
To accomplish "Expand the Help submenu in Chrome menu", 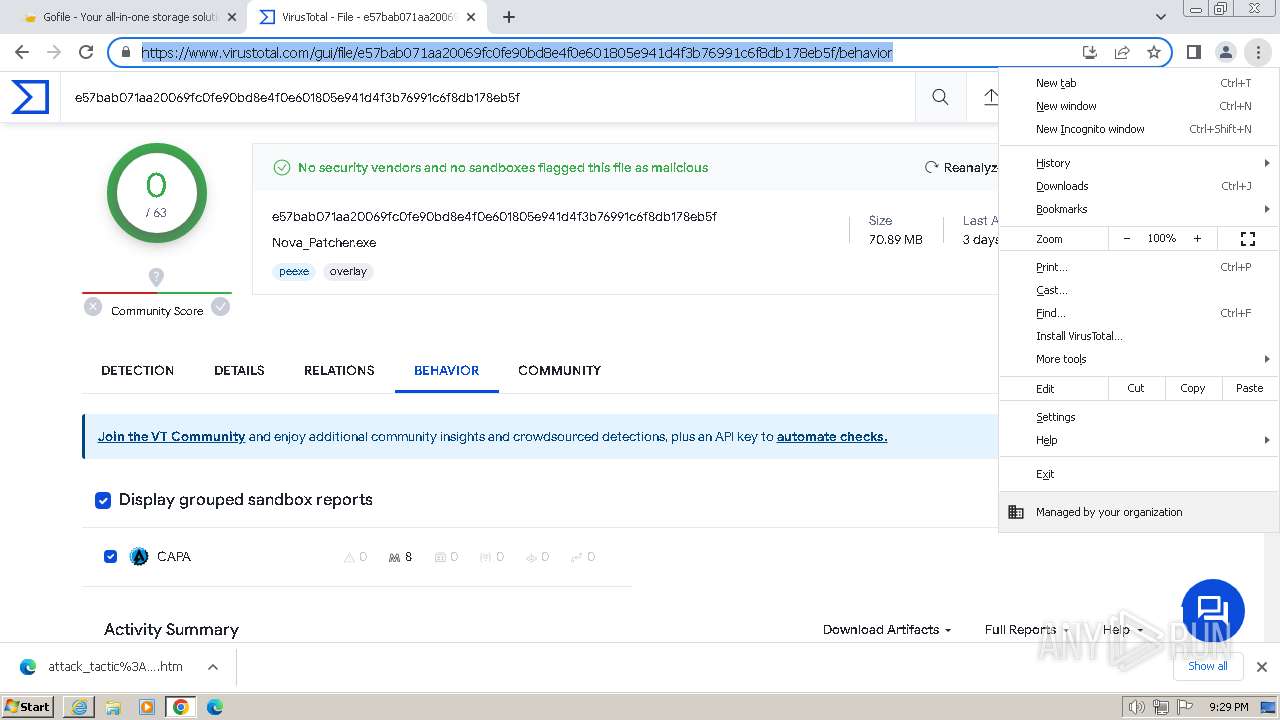I will pyautogui.click(x=1139, y=440).
